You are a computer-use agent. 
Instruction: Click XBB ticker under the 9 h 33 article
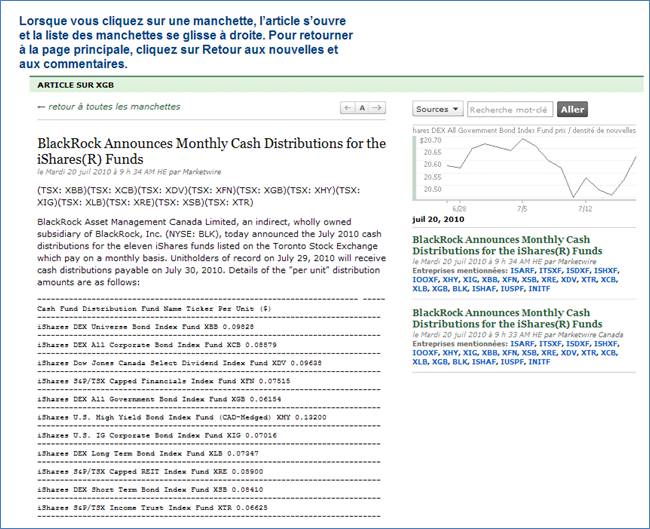(490, 353)
